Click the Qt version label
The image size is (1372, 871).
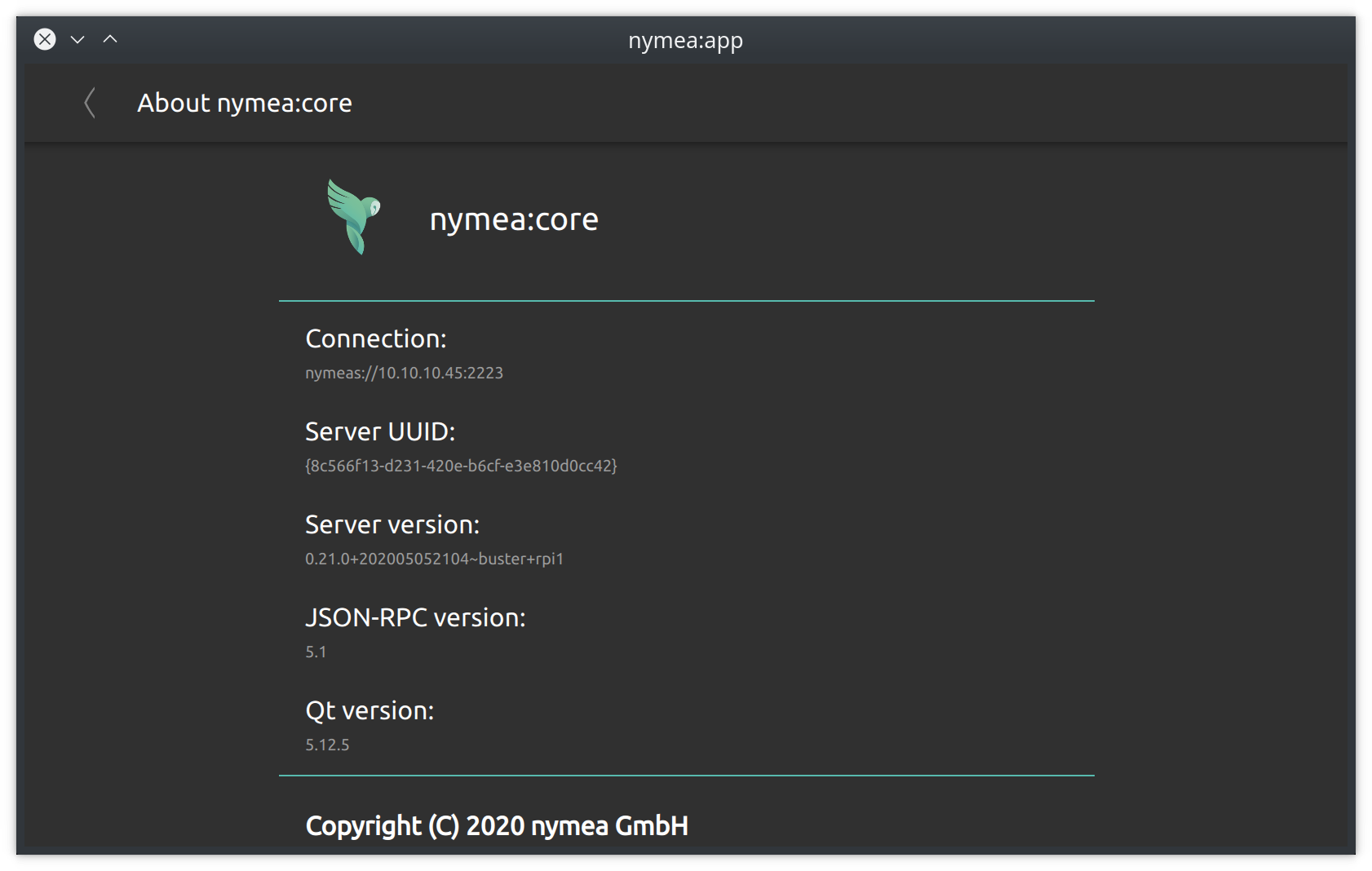pos(370,710)
